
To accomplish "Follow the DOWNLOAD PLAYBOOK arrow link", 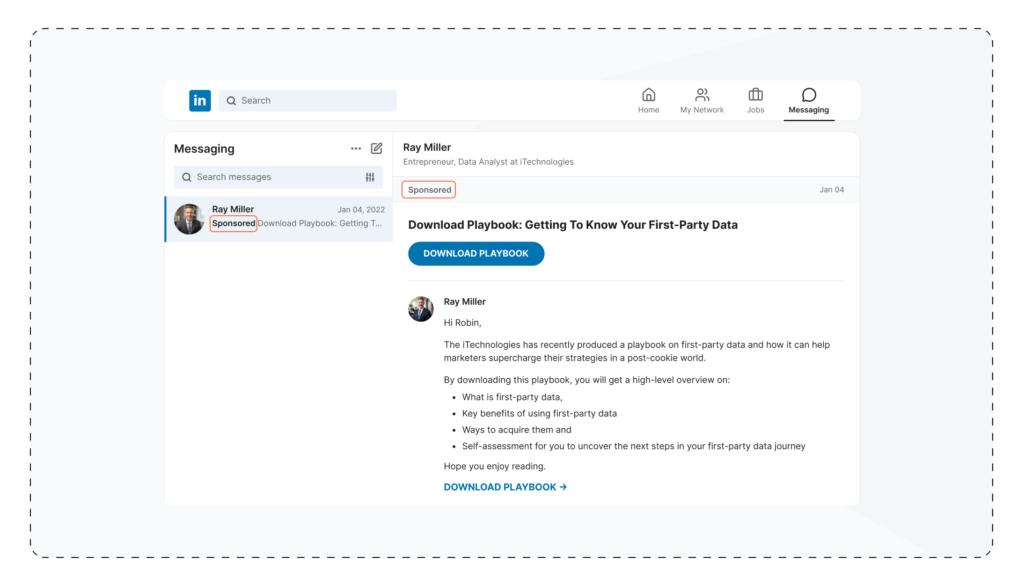I will point(505,487).
